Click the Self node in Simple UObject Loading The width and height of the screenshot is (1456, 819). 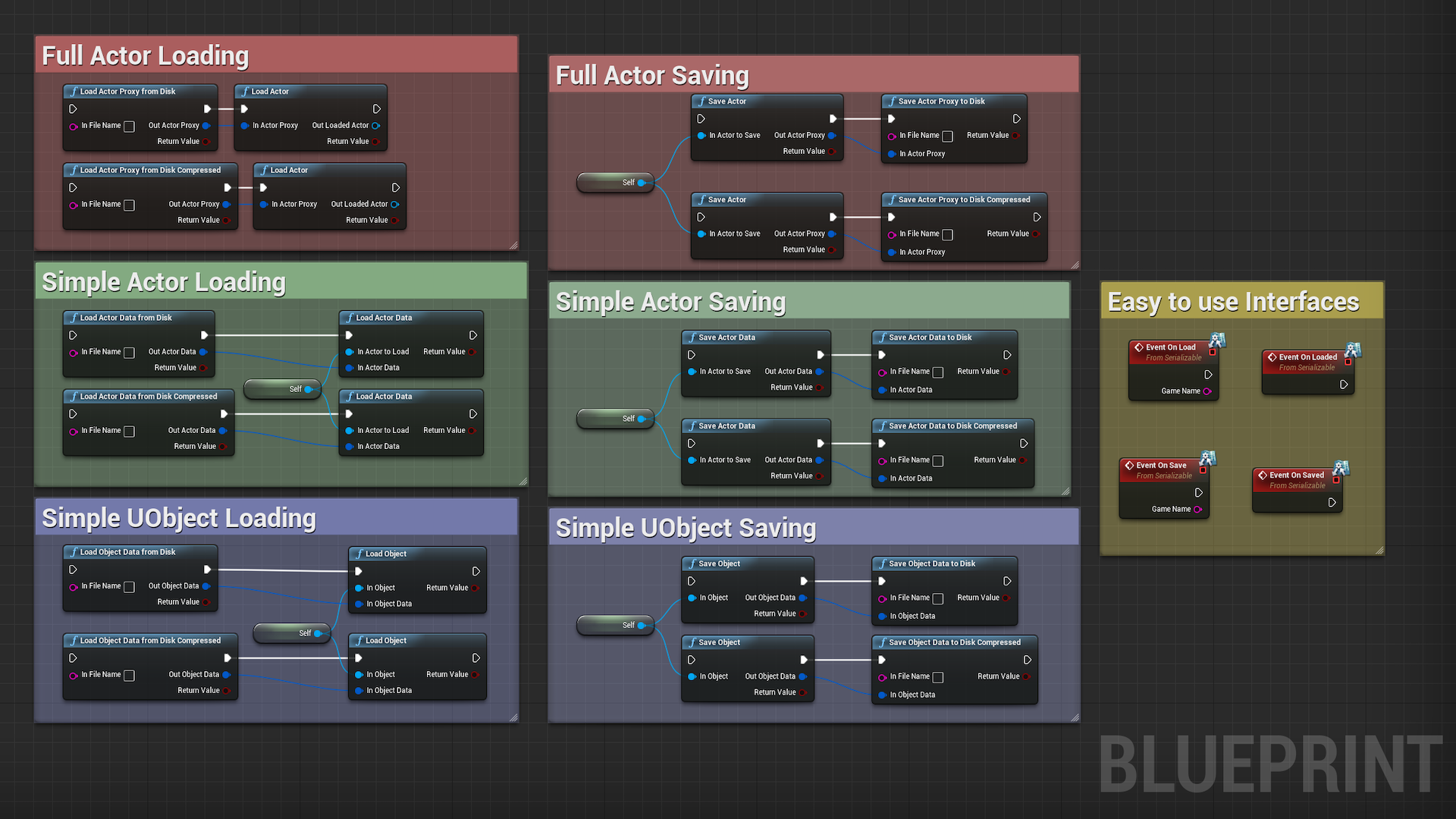[x=292, y=633]
